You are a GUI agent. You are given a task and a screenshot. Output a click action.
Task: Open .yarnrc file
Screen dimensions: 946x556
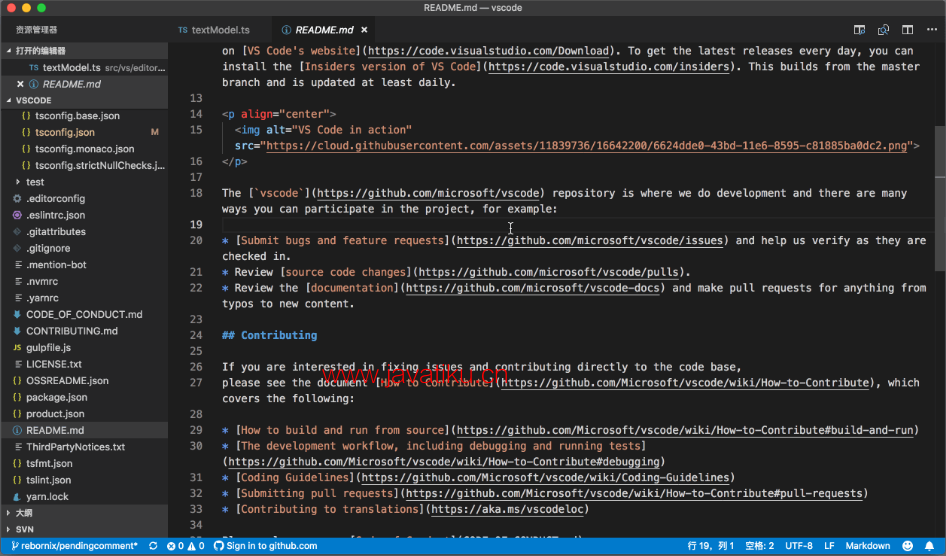pyautogui.click(x=84, y=298)
